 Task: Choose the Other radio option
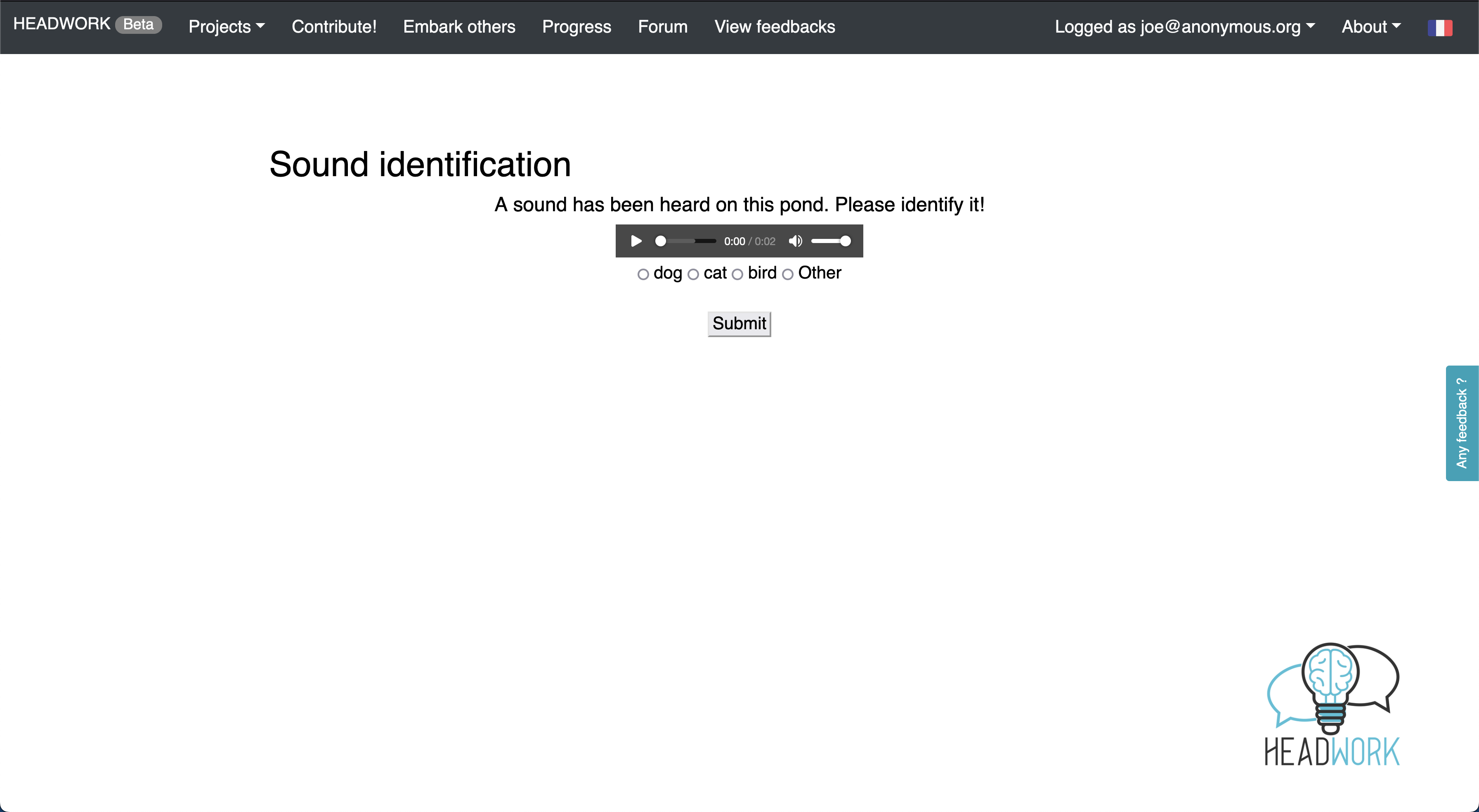(x=788, y=274)
